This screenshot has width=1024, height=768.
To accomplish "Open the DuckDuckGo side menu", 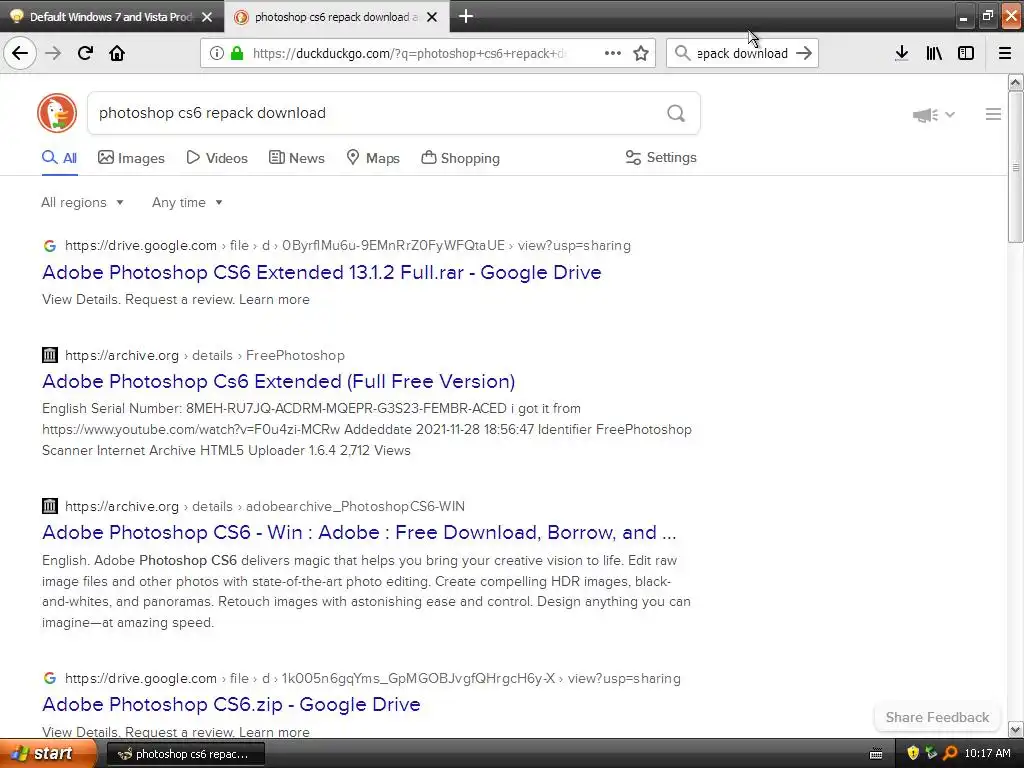I will [993, 114].
